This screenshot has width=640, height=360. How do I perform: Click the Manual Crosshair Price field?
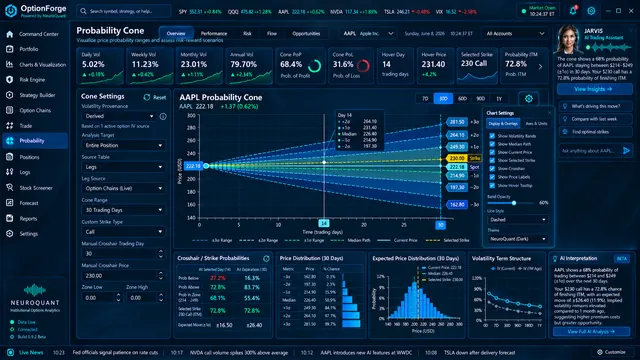[x=123, y=276]
